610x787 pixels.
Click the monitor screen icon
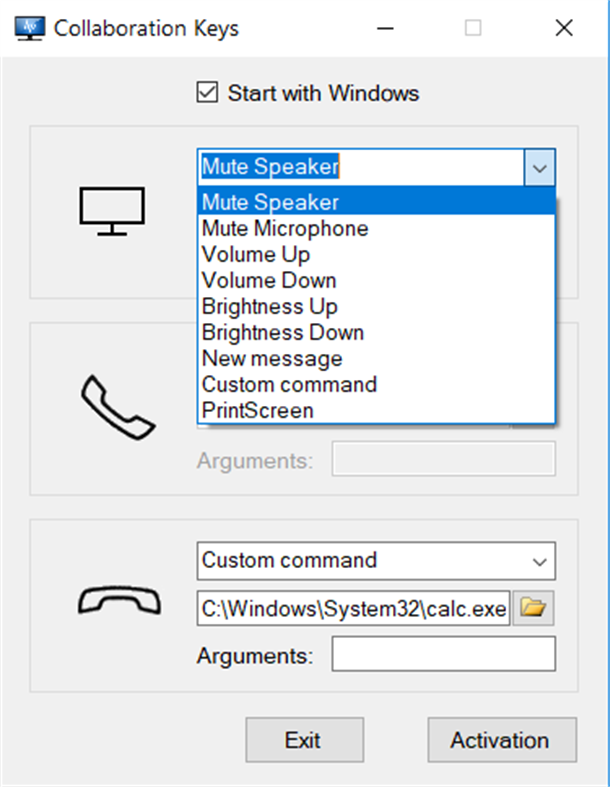click(112, 211)
